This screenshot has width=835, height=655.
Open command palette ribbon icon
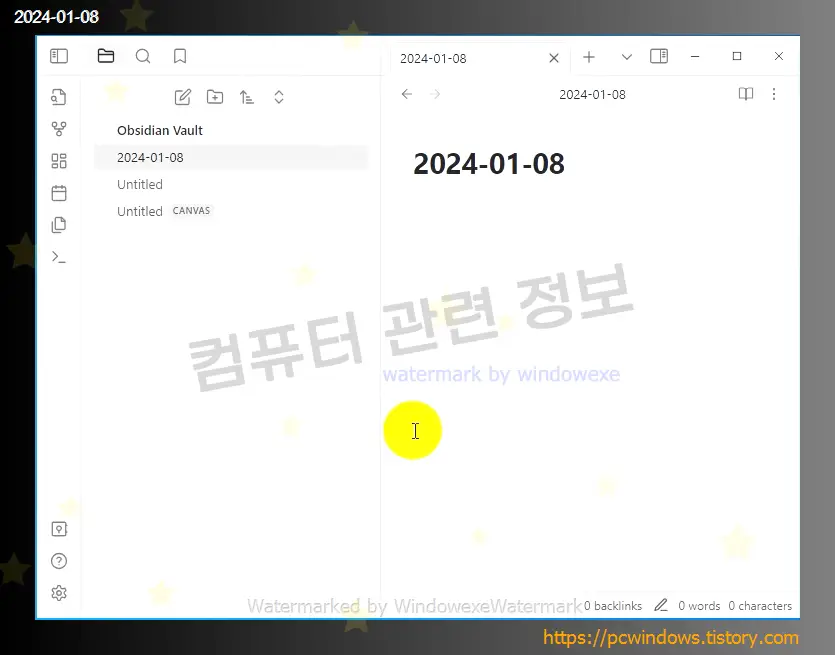59,257
